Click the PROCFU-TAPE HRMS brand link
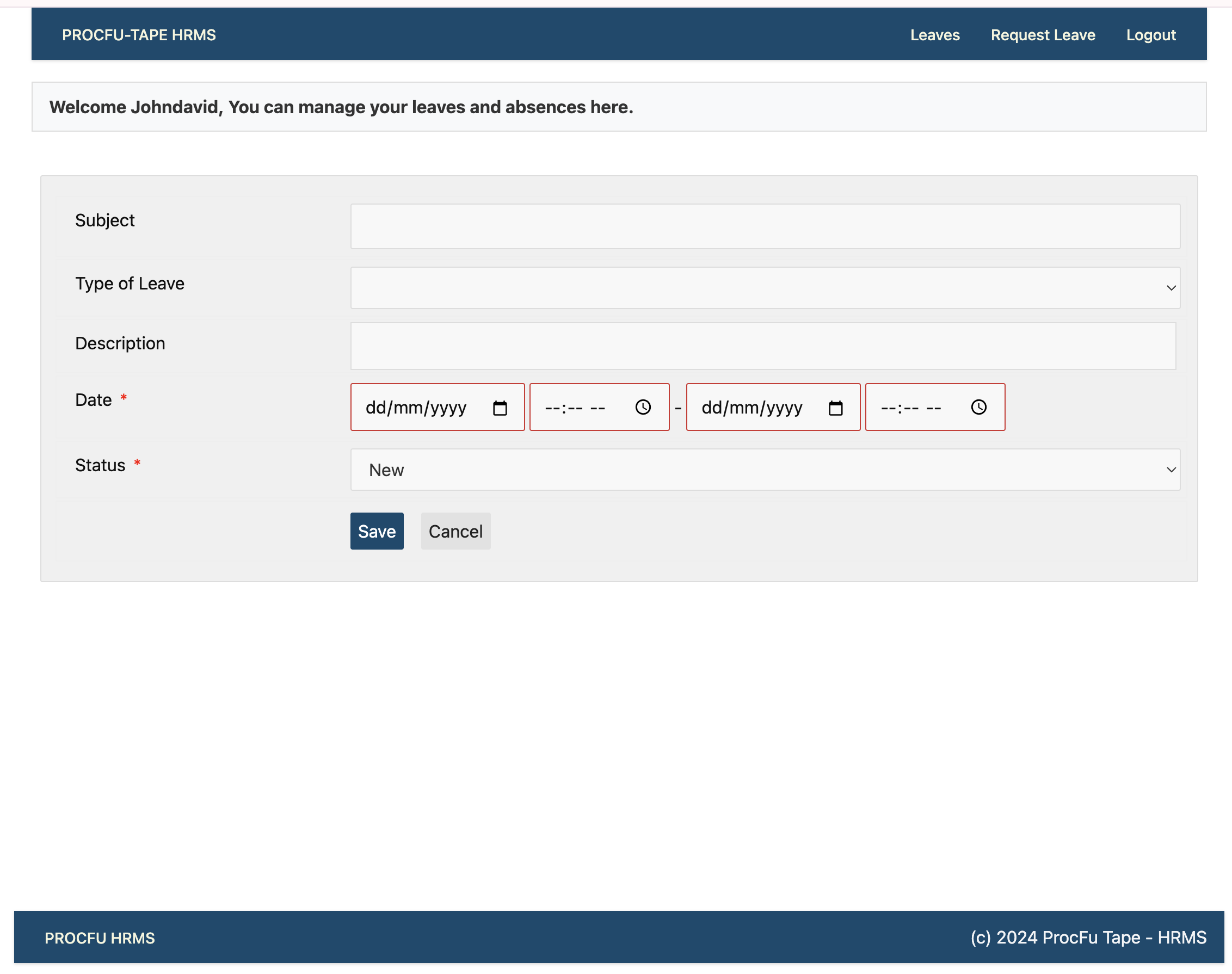The height and width of the screenshot is (974, 1232). (x=139, y=35)
